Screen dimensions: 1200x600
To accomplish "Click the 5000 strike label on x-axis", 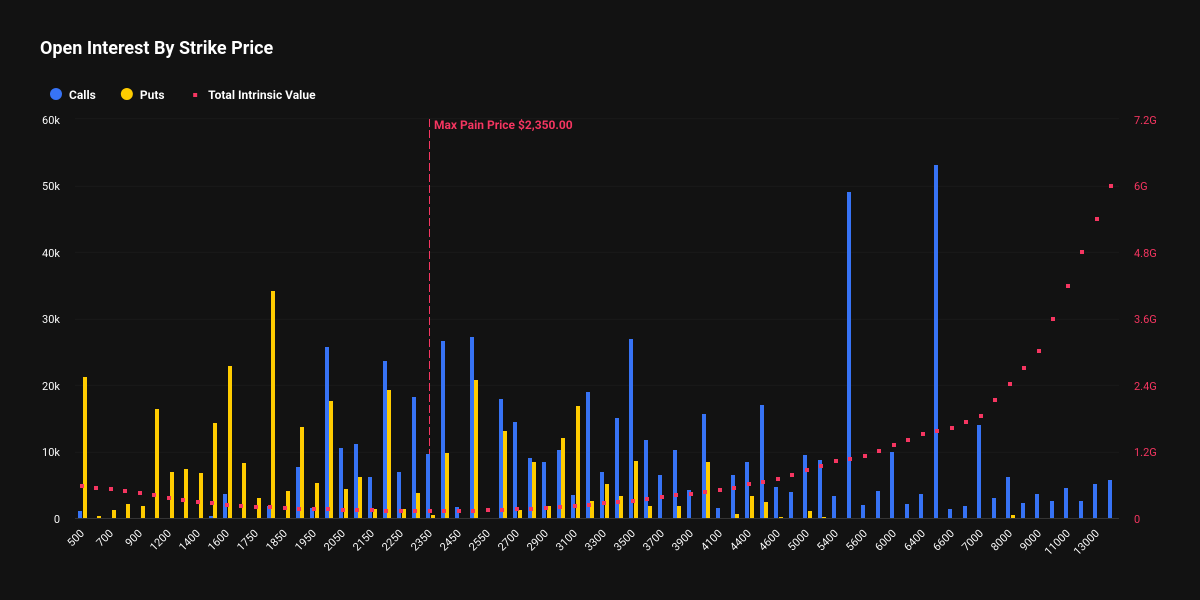I will 799,541.
